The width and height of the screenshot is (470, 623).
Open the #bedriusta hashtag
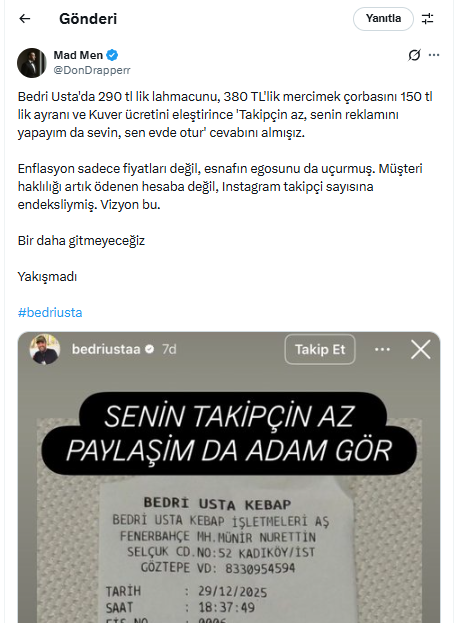(50, 313)
